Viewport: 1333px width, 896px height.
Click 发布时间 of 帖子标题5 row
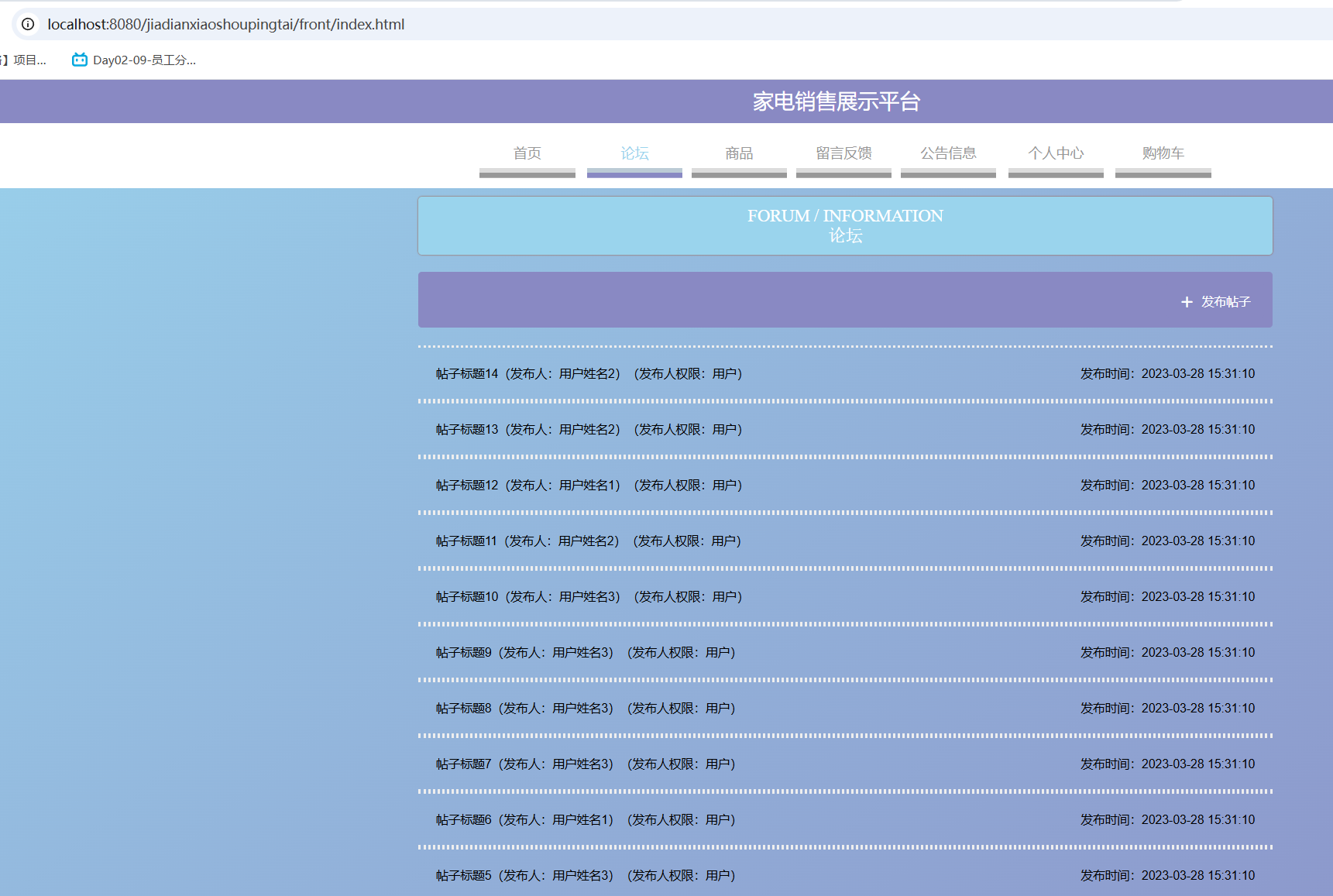point(1168,876)
